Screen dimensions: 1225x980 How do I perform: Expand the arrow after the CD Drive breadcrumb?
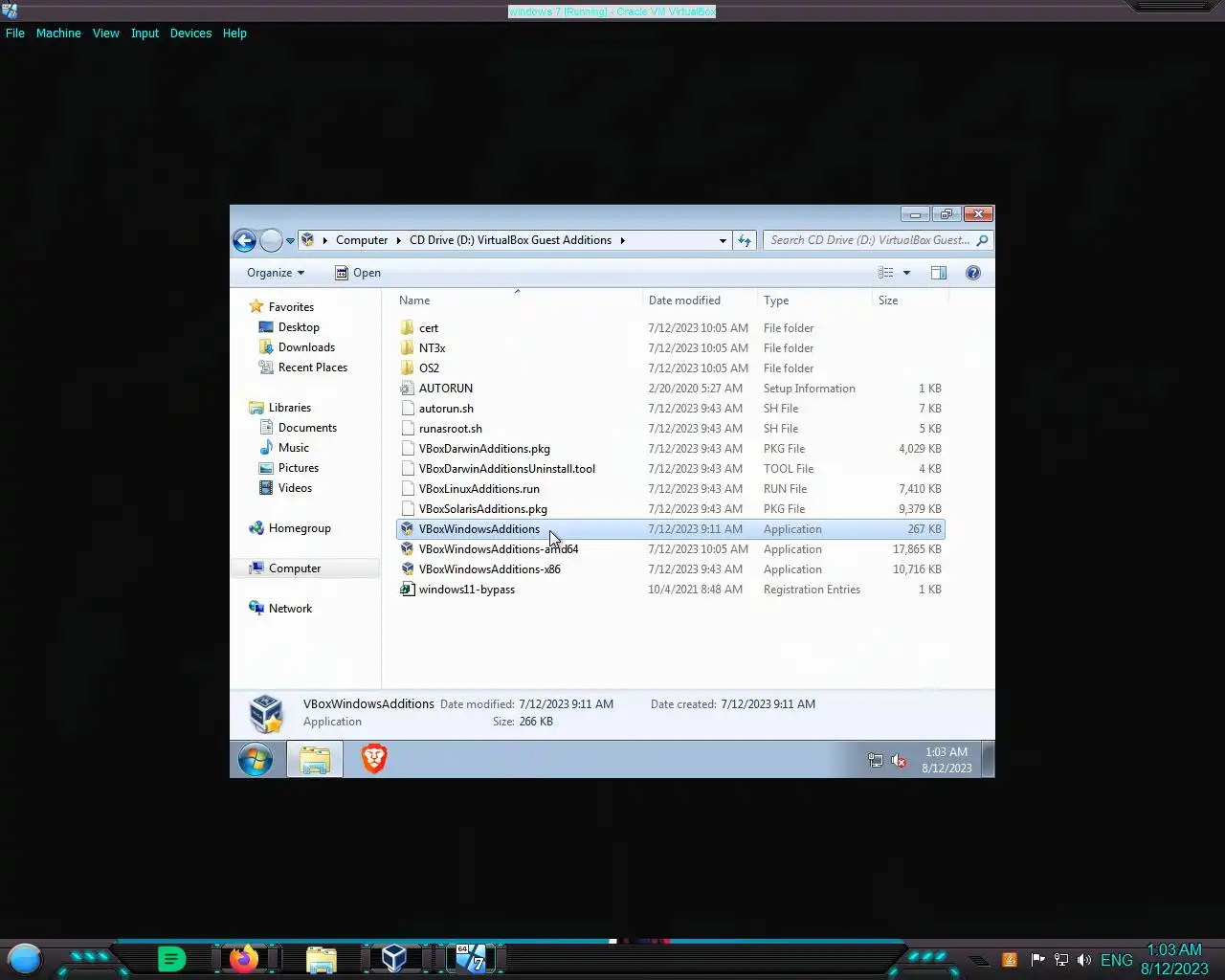tap(622, 240)
